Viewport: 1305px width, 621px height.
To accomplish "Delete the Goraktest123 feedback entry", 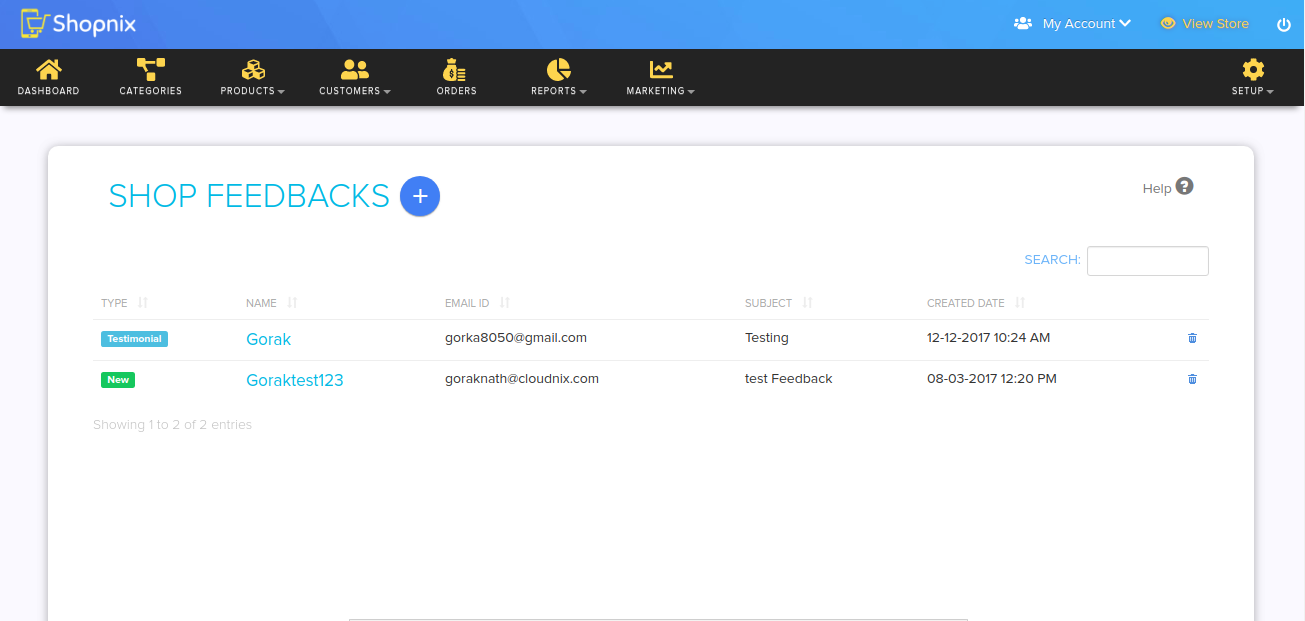I will [x=1192, y=379].
